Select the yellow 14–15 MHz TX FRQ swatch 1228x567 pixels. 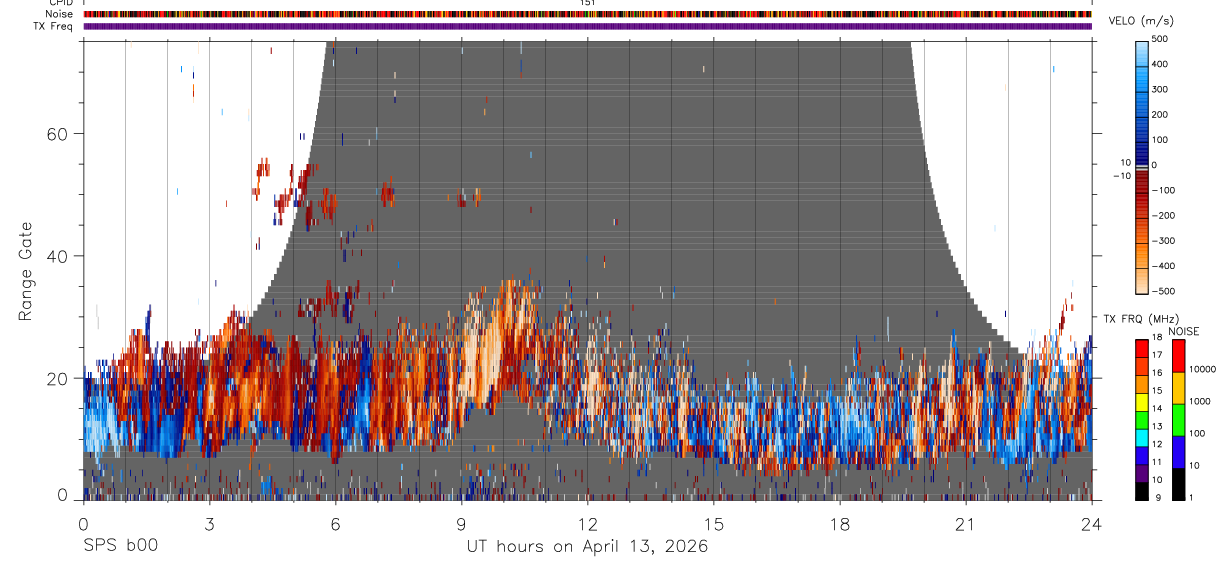tap(1142, 402)
